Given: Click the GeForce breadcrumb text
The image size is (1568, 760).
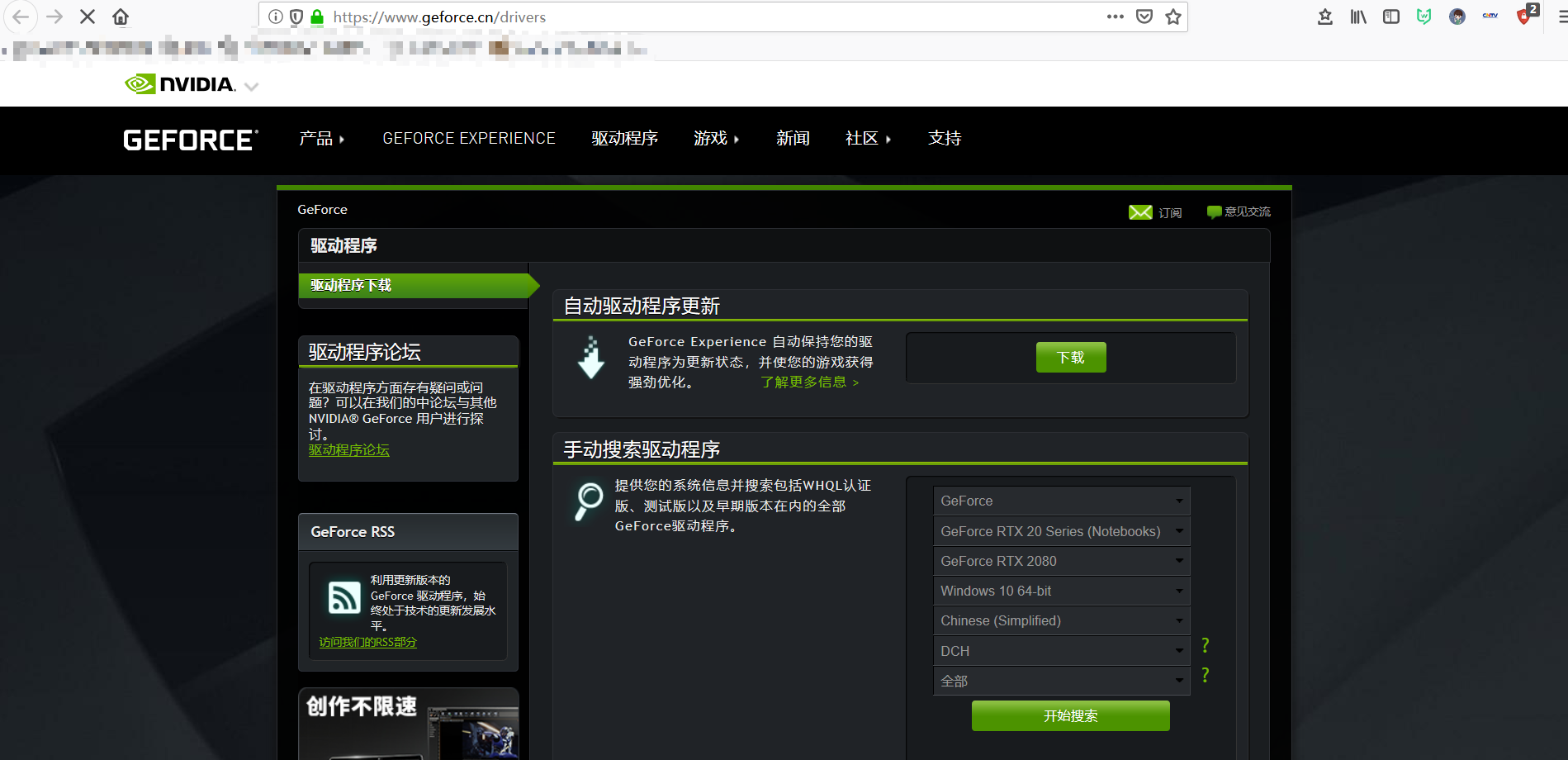Looking at the screenshot, I should 323,210.
